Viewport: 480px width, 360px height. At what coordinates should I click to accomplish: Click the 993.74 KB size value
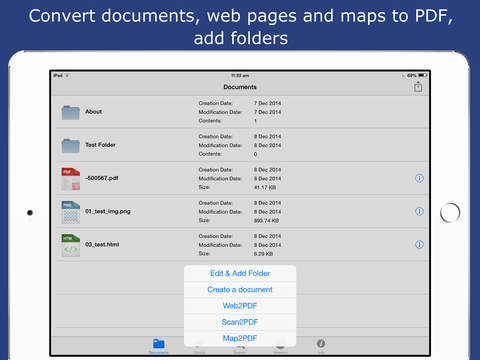click(x=266, y=221)
